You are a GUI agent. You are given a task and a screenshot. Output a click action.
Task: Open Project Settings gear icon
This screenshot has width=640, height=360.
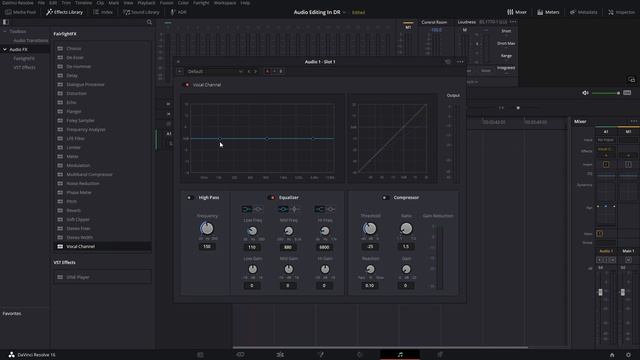coord(628,355)
